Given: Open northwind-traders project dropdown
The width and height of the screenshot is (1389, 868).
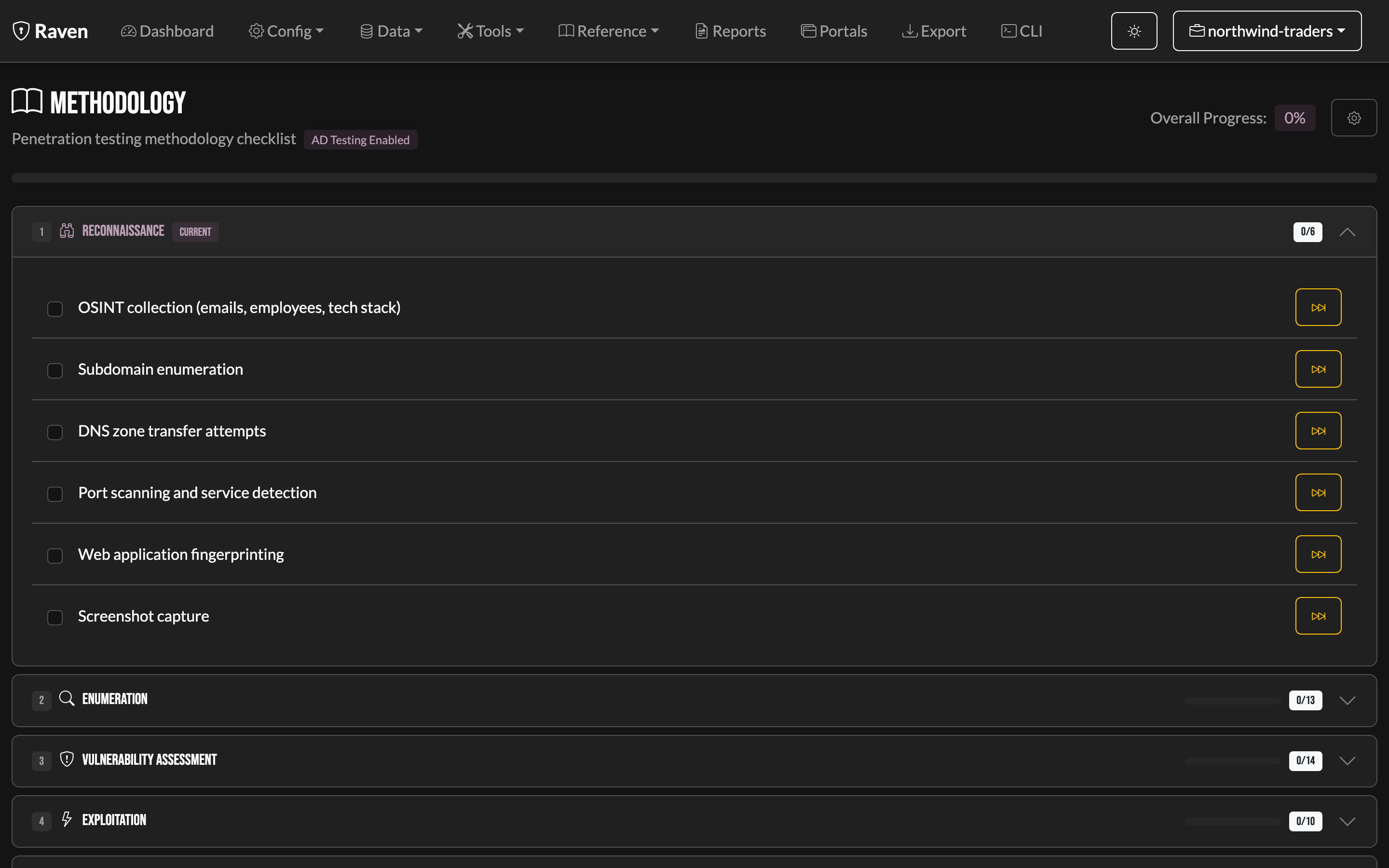Looking at the screenshot, I should click(1267, 31).
